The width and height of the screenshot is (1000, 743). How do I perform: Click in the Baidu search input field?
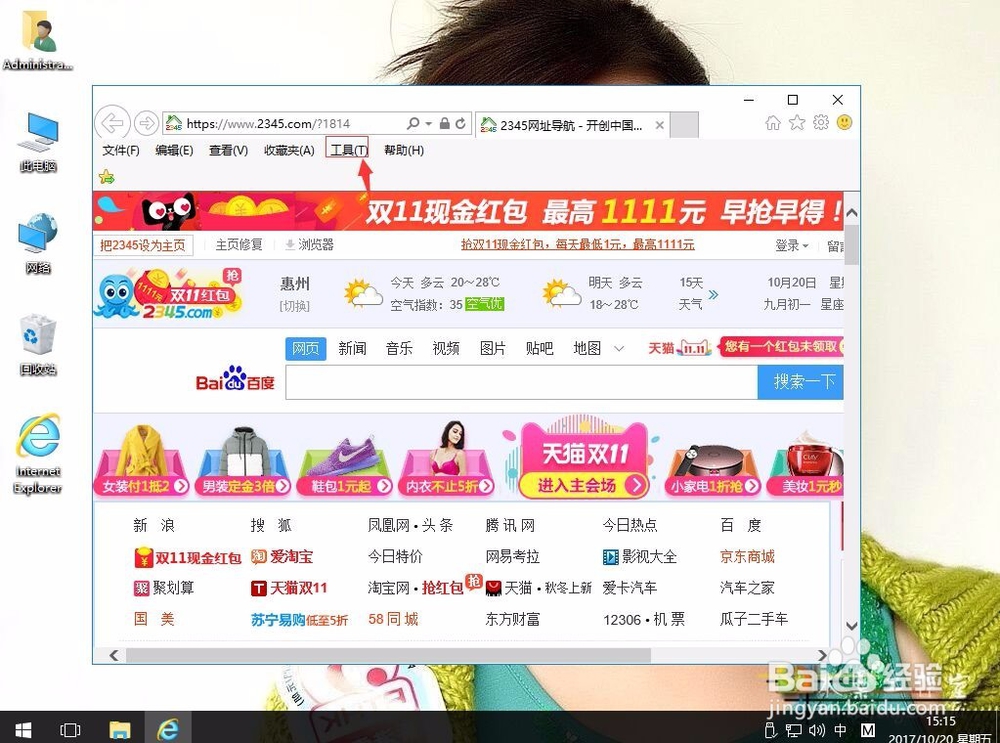click(x=522, y=383)
